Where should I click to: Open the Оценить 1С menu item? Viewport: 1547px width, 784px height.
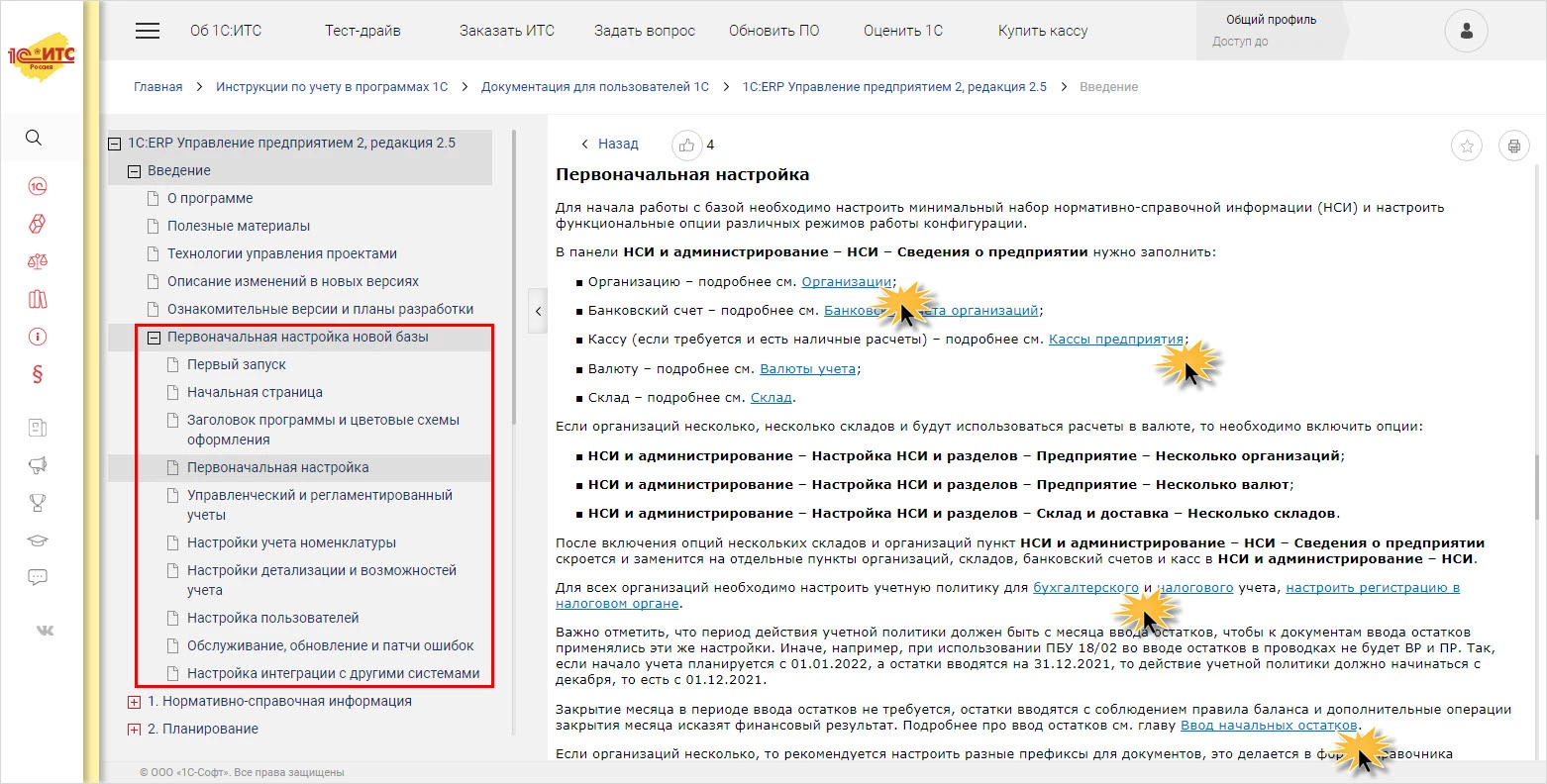[x=903, y=31]
